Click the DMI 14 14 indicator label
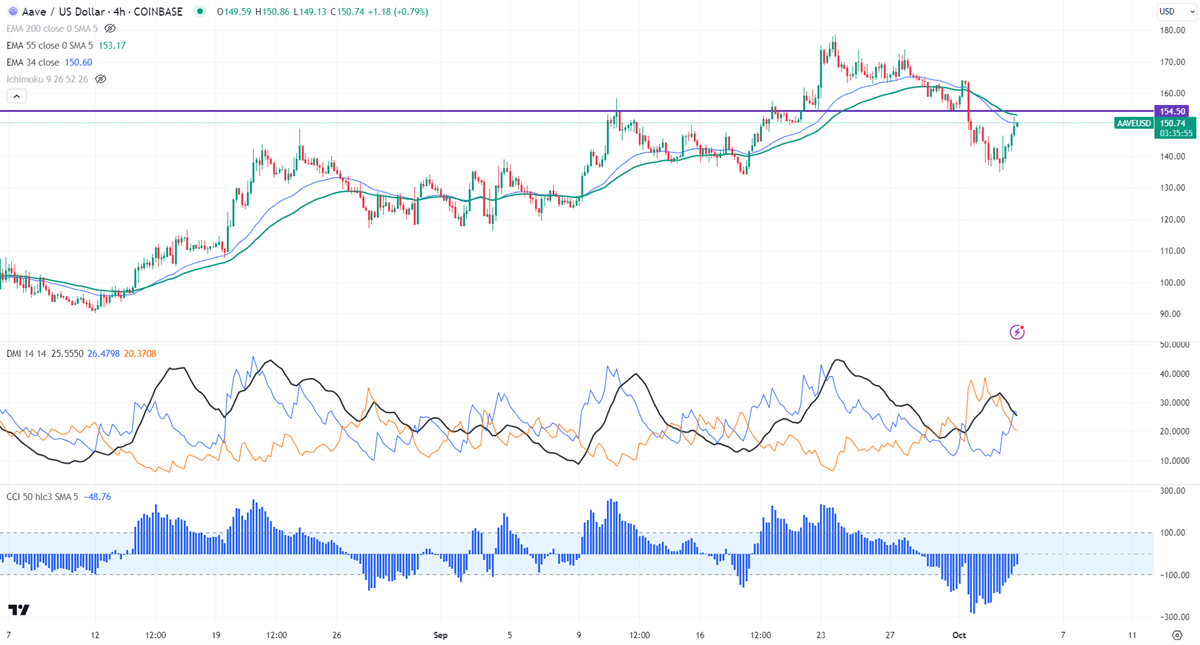 click(24, 353)
